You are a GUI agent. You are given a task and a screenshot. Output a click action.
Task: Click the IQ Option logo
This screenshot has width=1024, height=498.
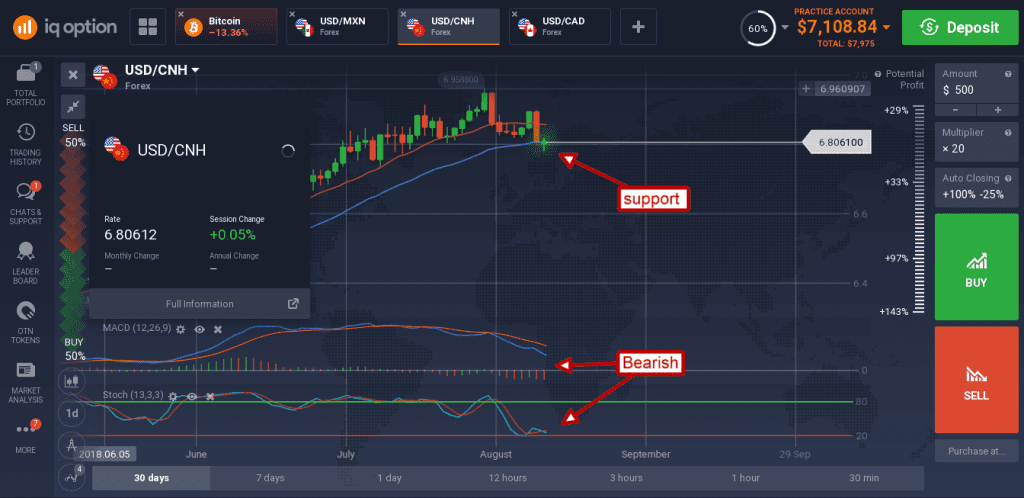tap(64, 26)
